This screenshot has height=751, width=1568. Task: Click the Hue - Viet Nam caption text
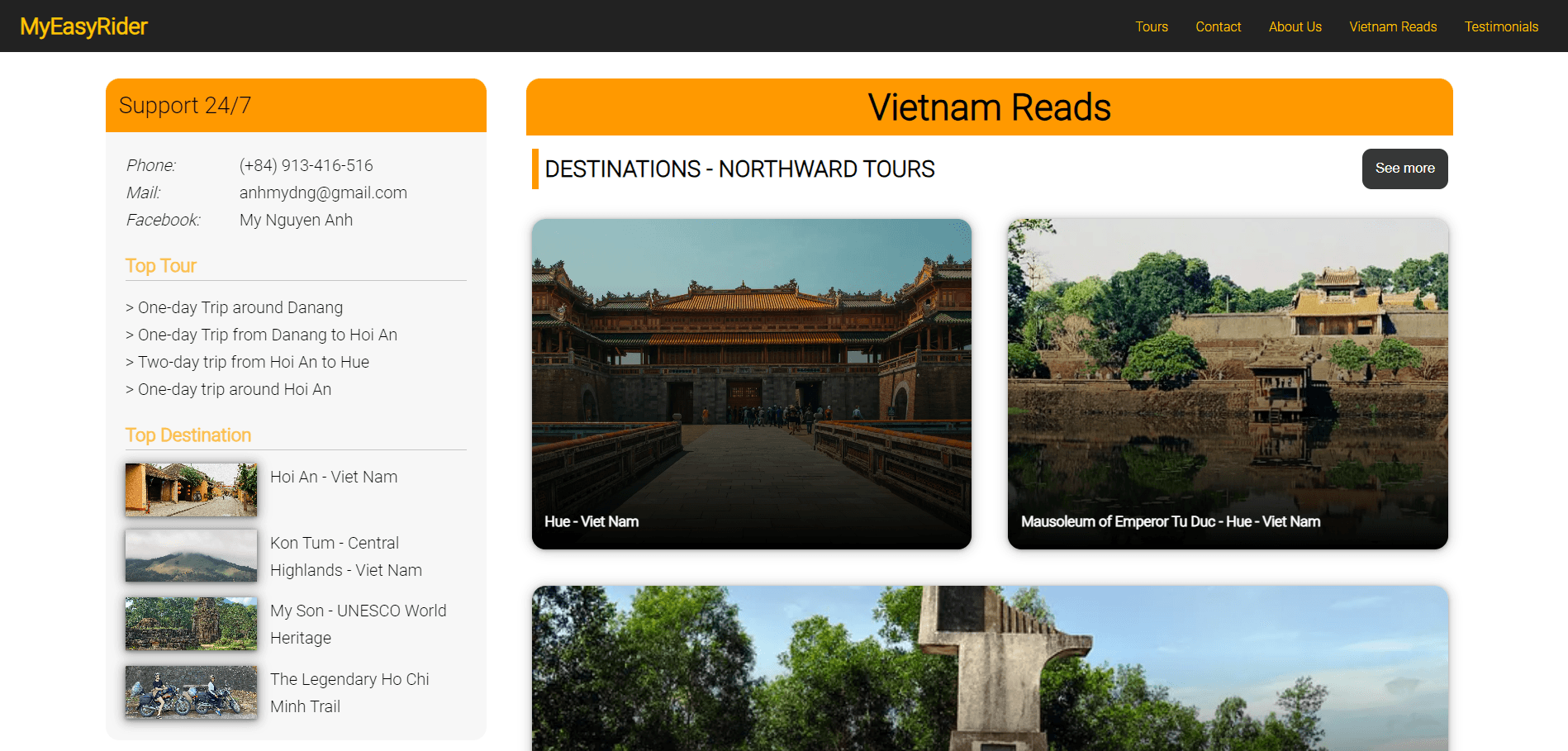tap(592, 521)
